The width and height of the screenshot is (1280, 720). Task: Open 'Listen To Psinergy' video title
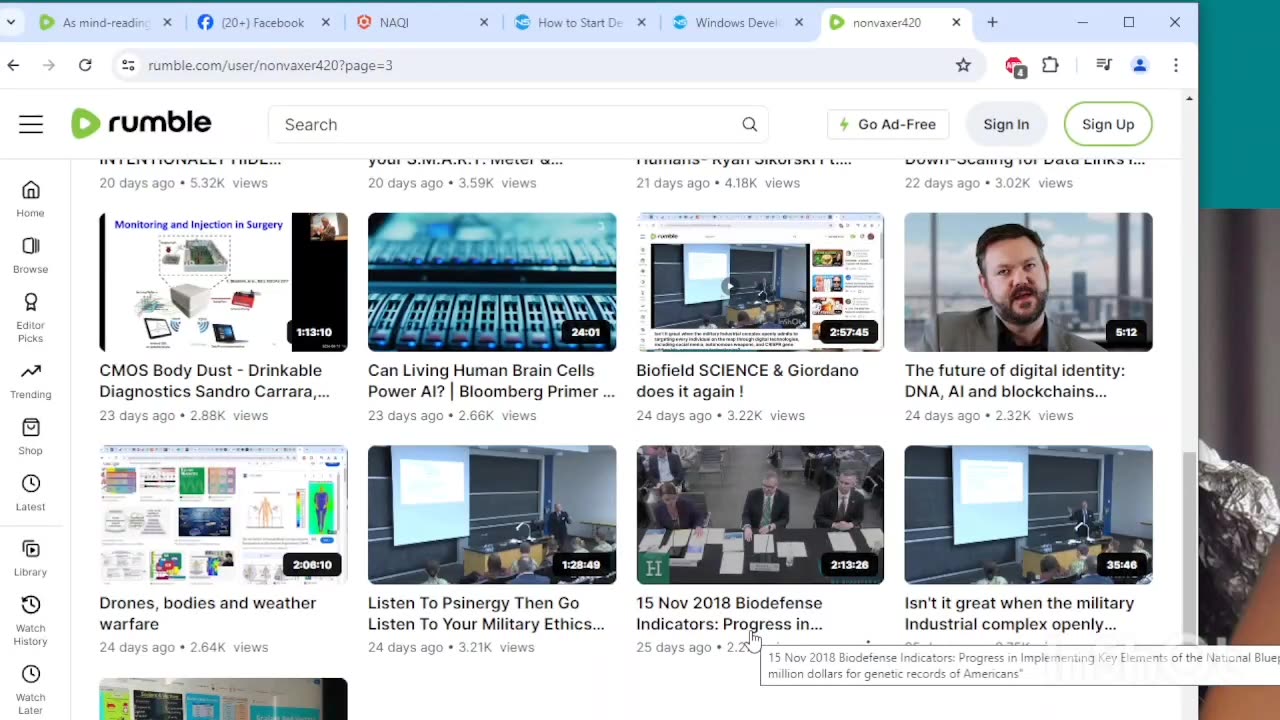tap(486, 614)
